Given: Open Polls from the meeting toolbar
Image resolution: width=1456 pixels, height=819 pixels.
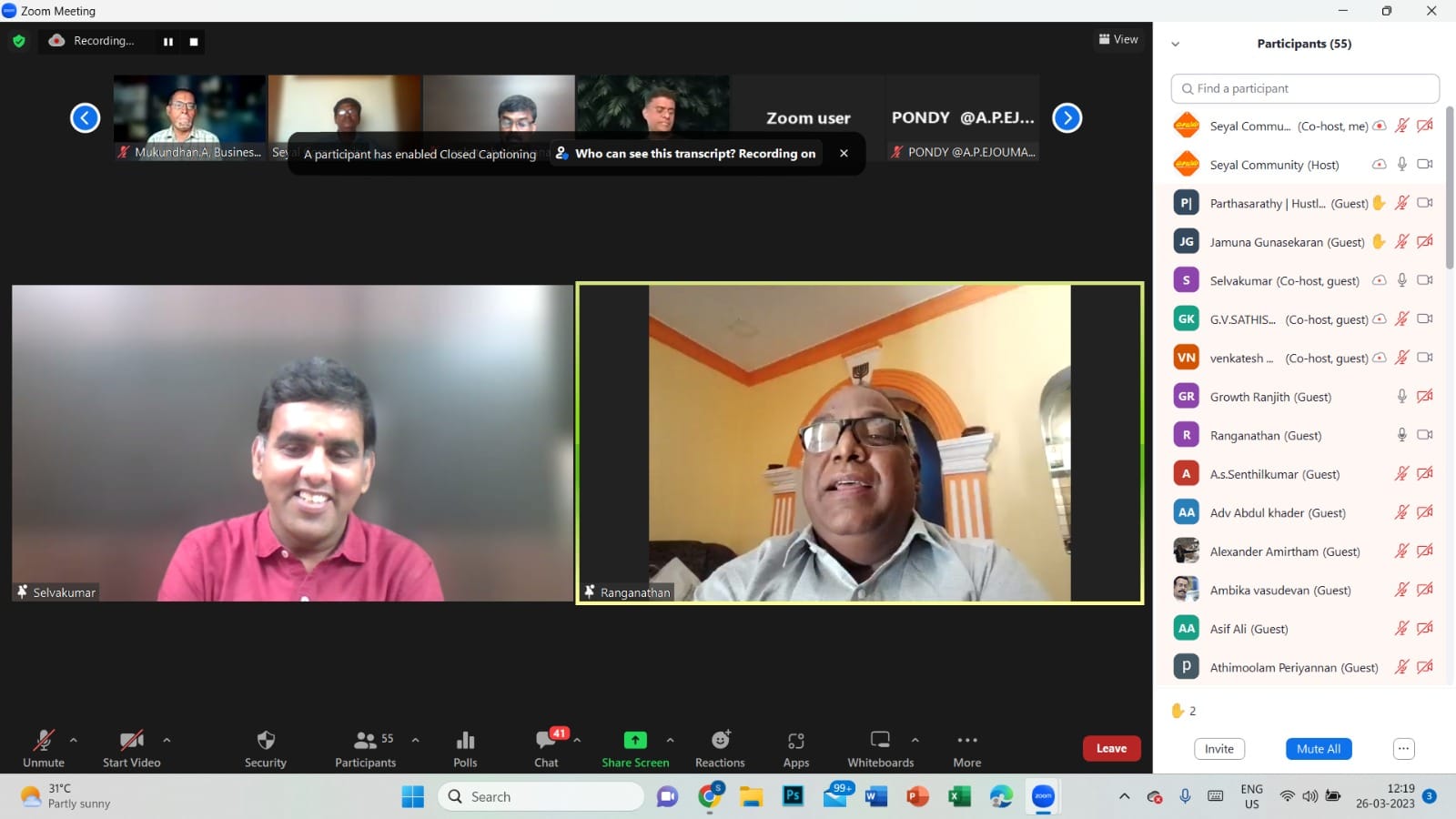Looking at the screenshot, I should pos(465,741).
